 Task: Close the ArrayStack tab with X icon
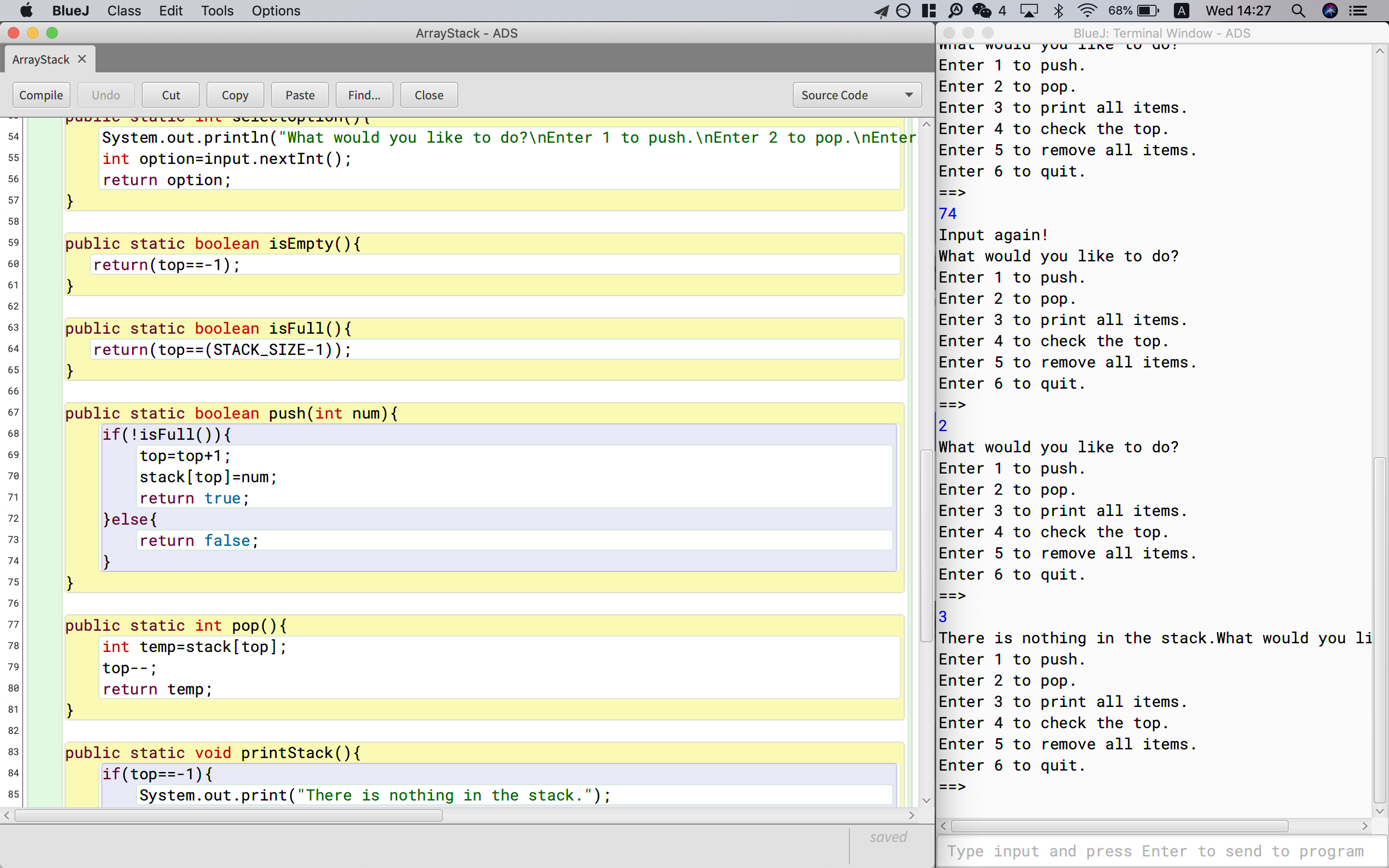point(82,59)
